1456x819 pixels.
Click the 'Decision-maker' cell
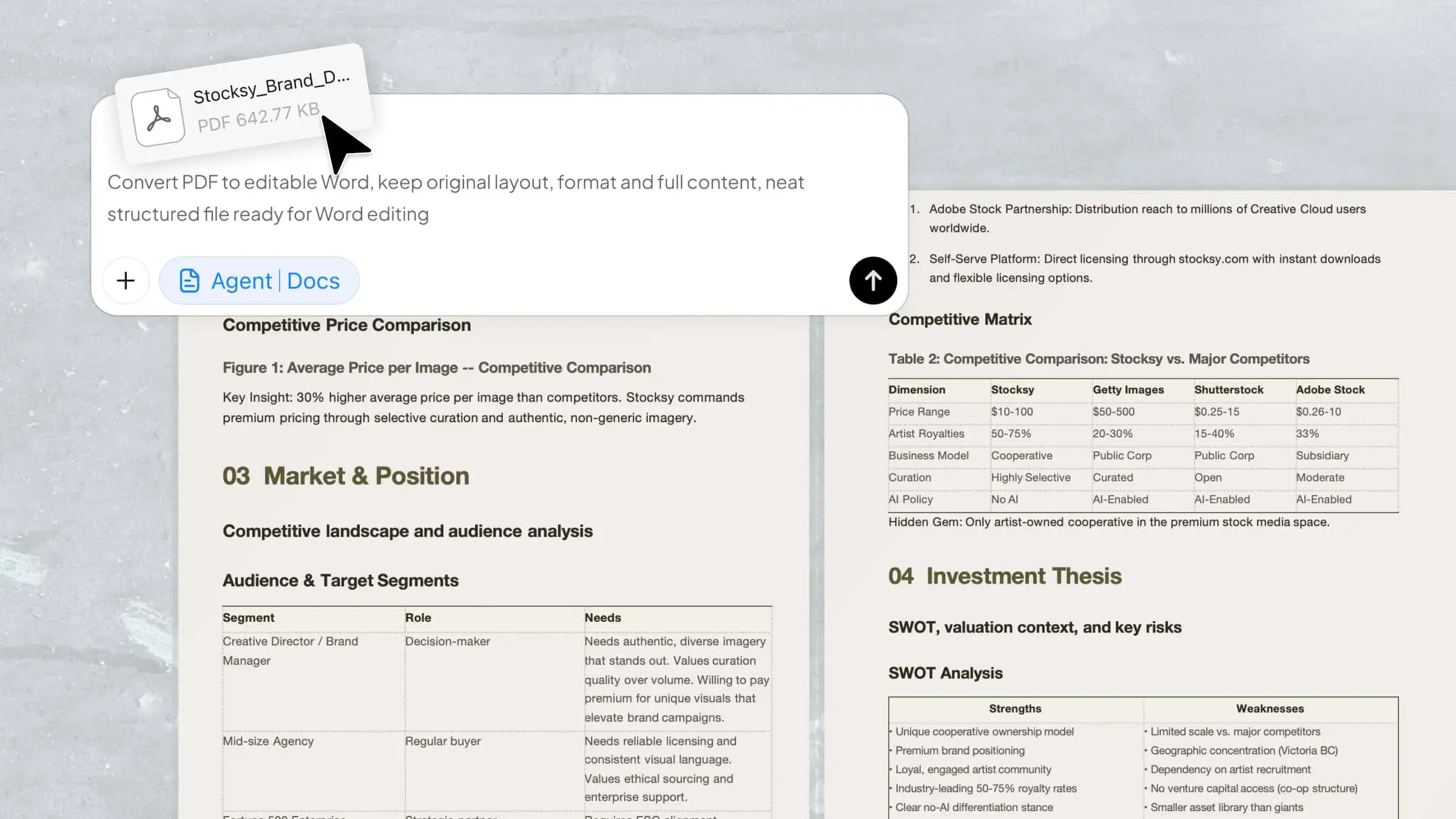447,641
